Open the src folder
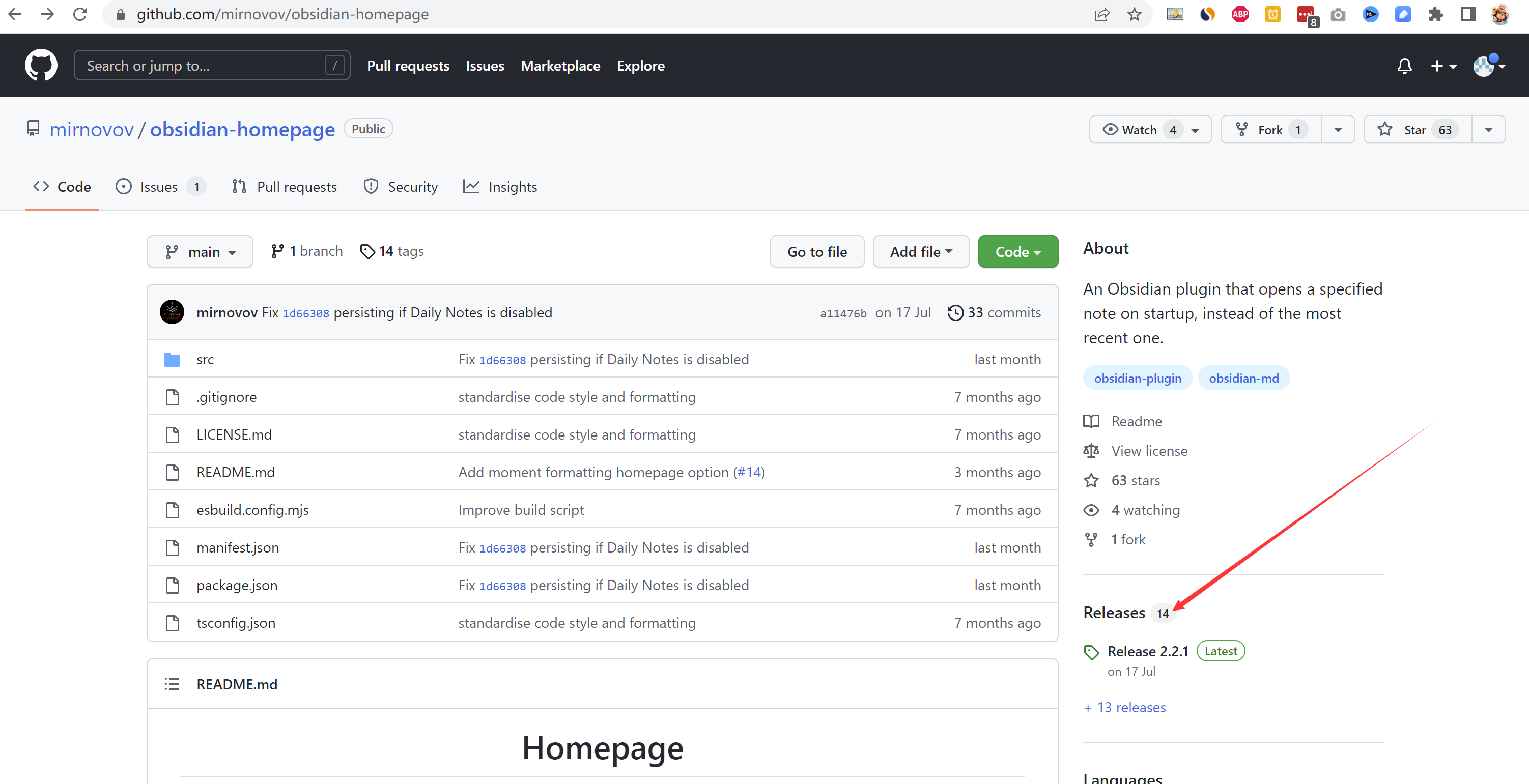1529x784 pixels. click(x=205, y=360)
